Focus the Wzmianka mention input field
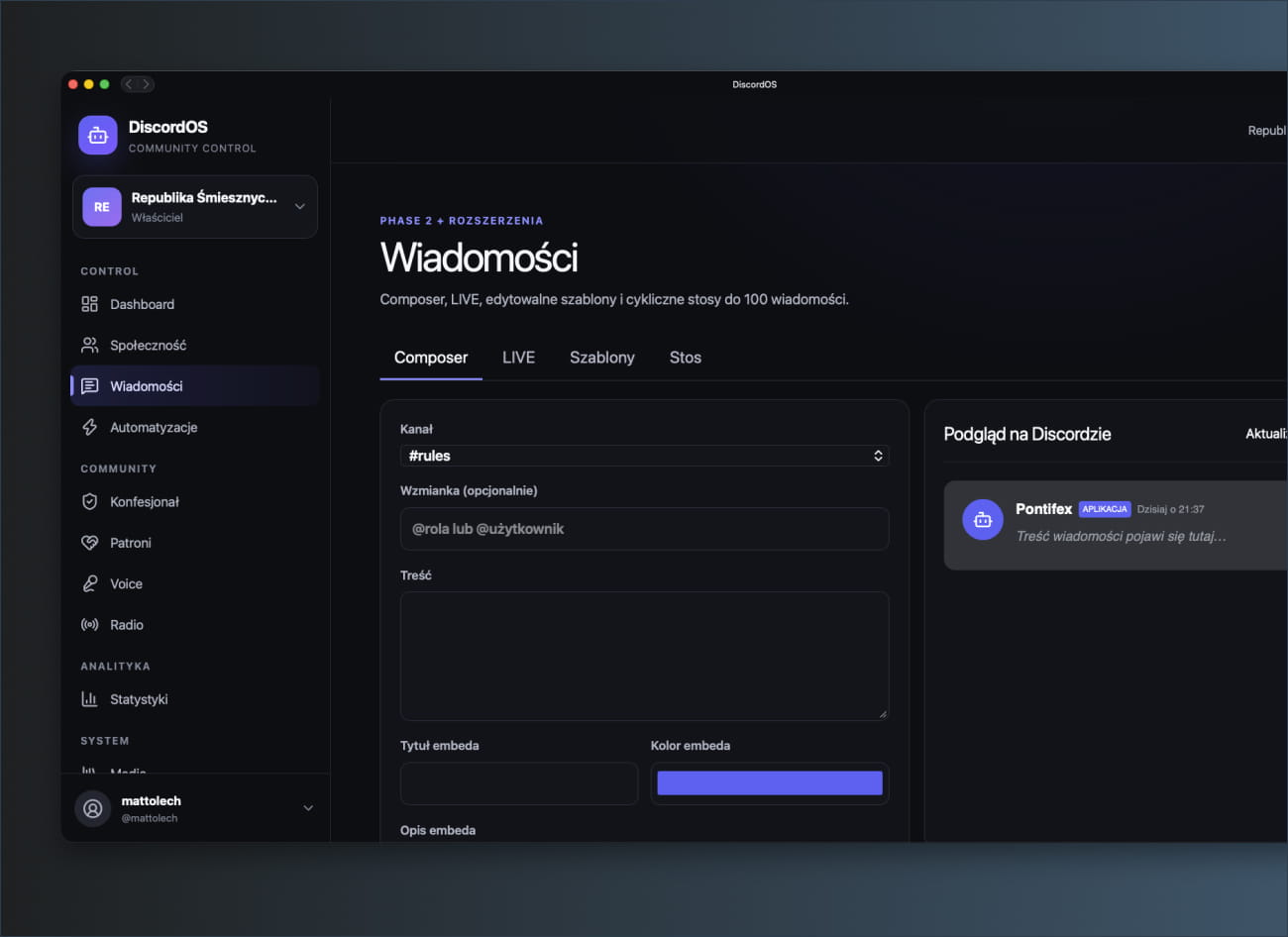The height and width of the screenshot is (937, 1288). tap(645, 529)
